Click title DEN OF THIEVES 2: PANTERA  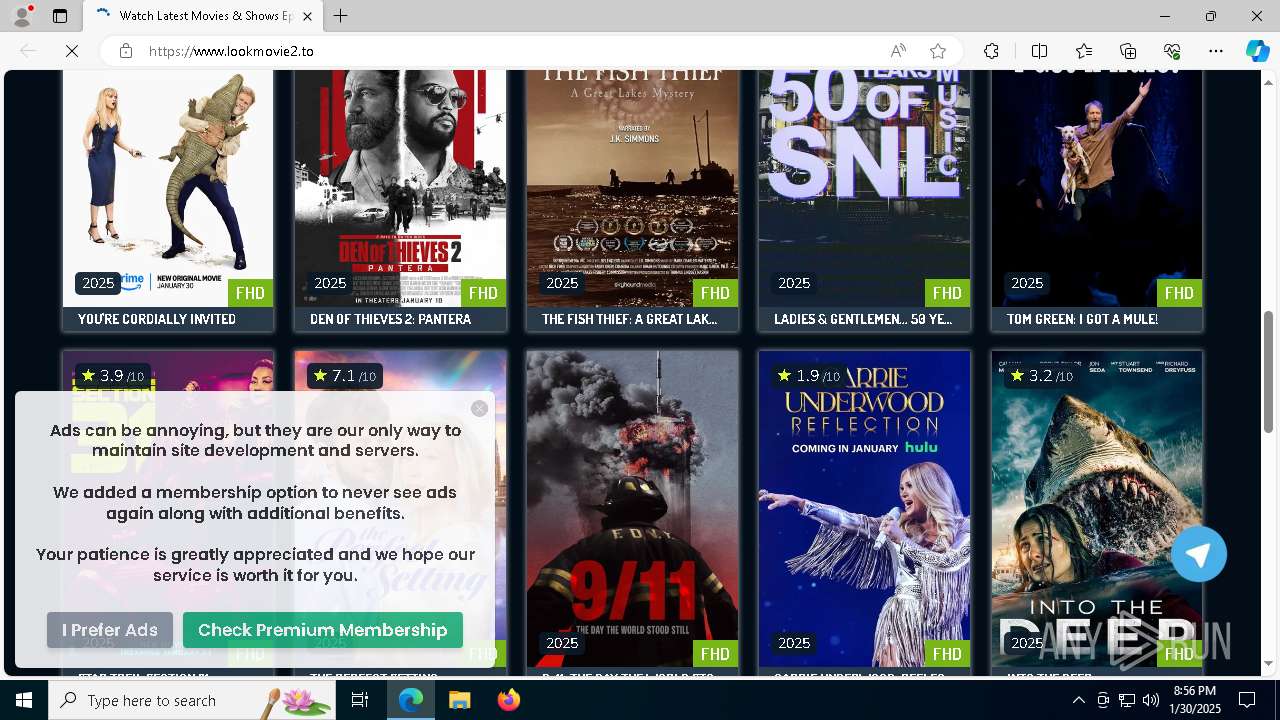click(390, 319)
